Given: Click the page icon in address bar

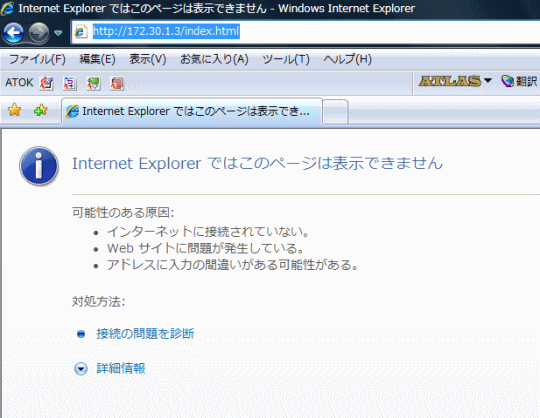Looking at the screenshot, I should (81, 32).
